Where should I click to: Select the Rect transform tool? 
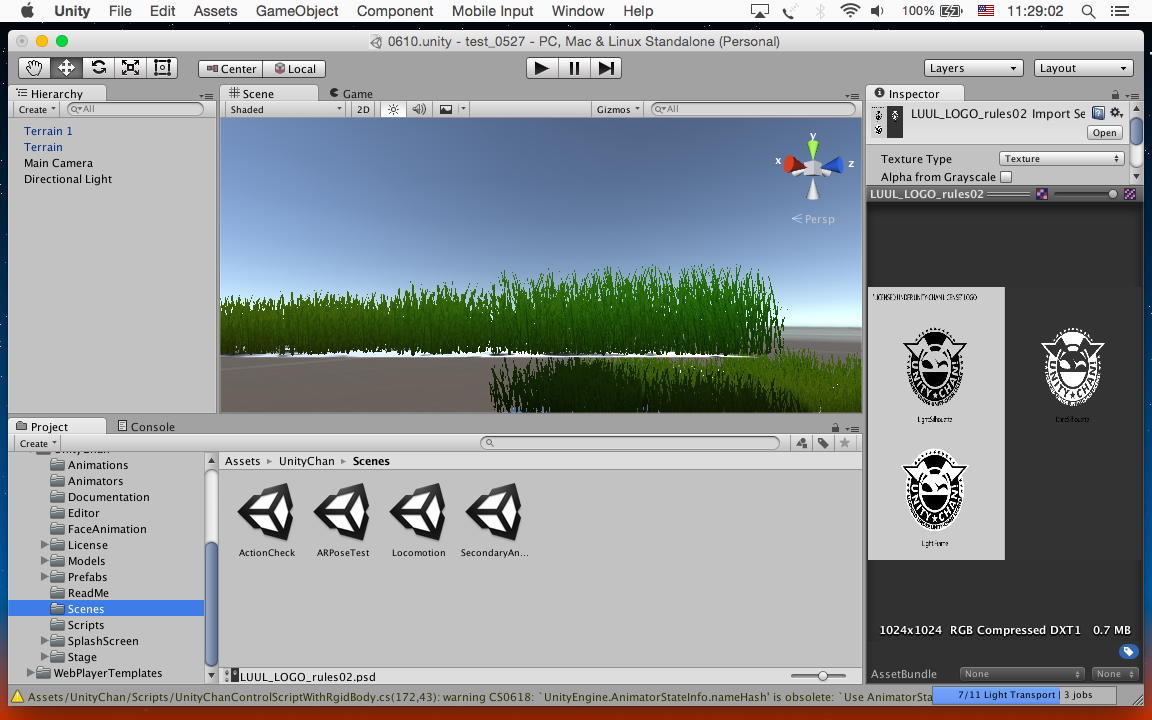click(162, 68)
